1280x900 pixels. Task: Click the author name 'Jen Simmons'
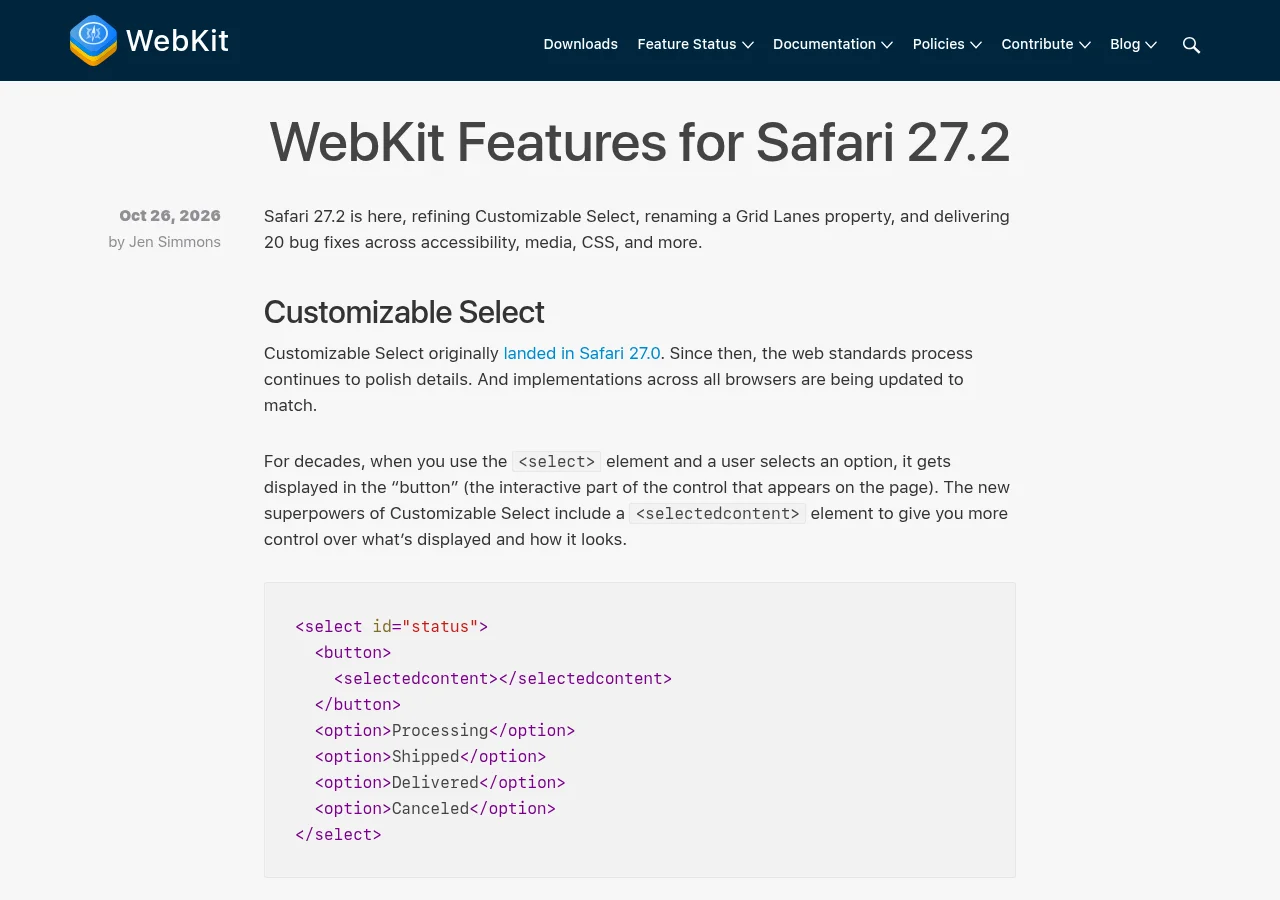point(175,242)
